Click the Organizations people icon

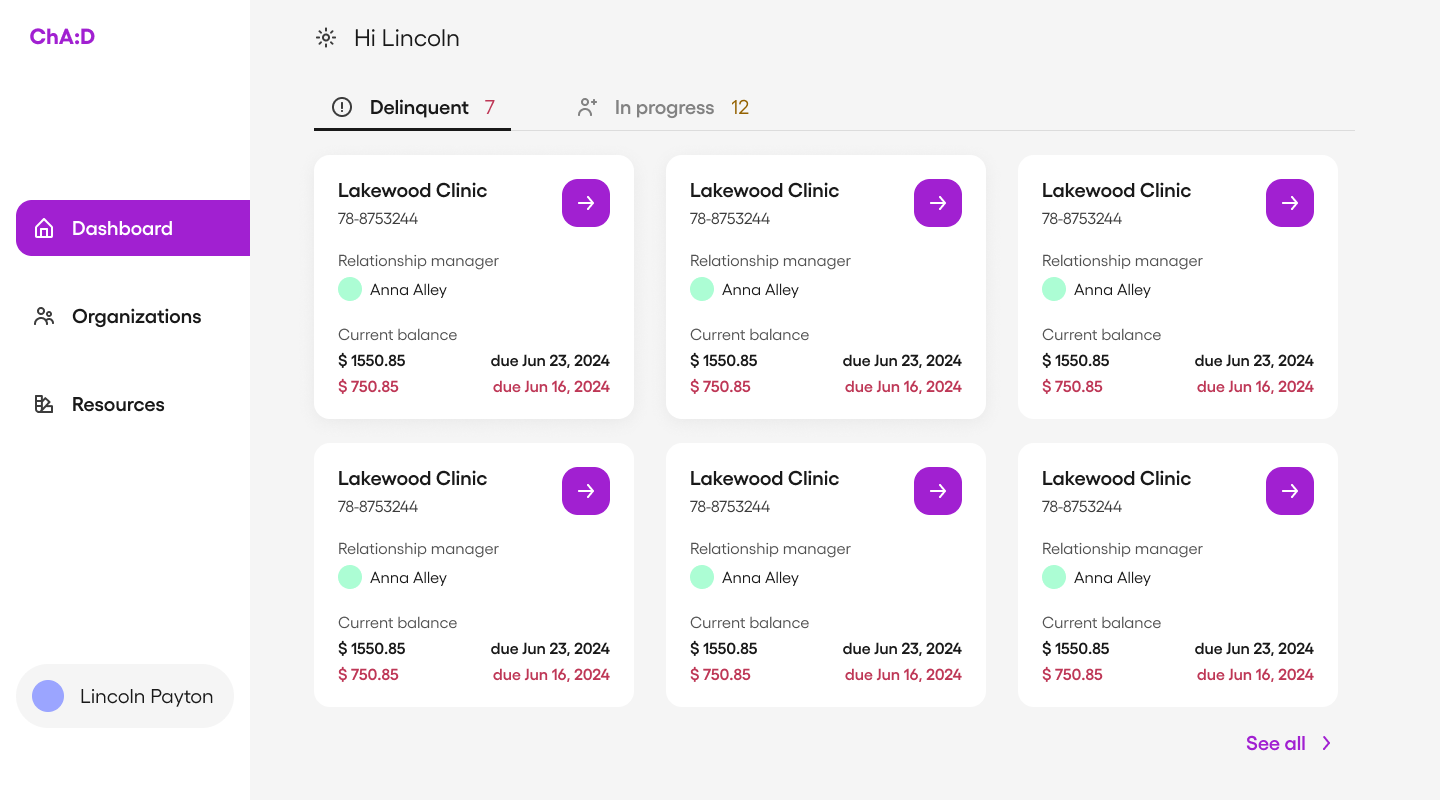coord(44,317)
